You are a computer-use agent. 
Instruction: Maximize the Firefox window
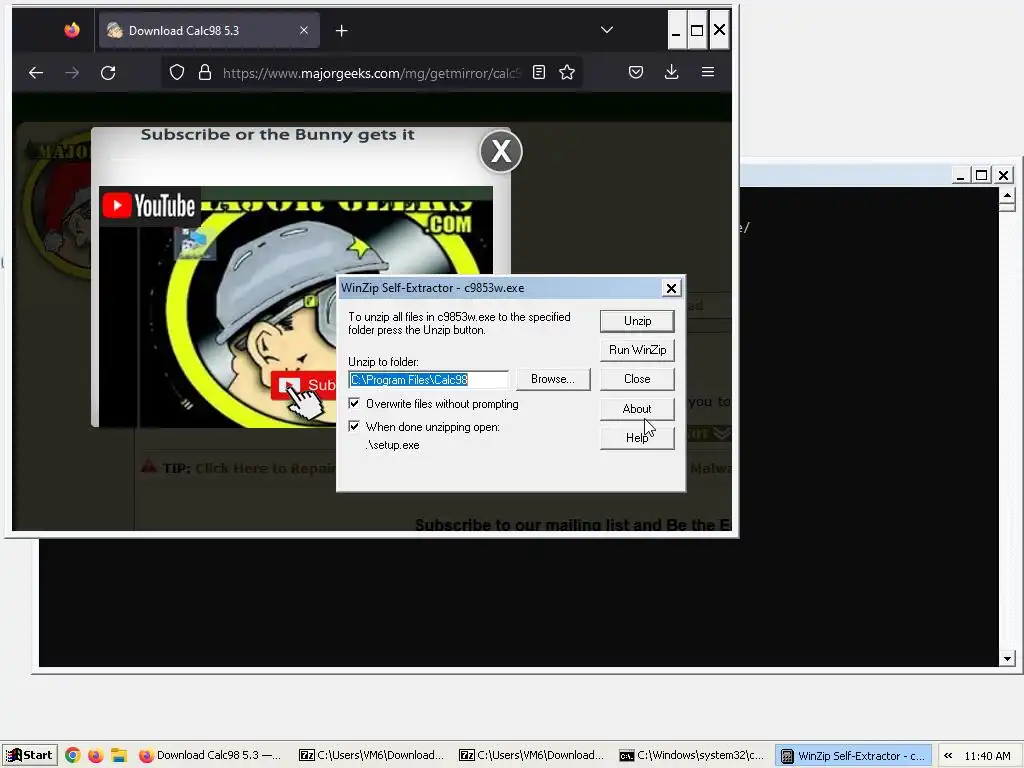pos(697,30)
